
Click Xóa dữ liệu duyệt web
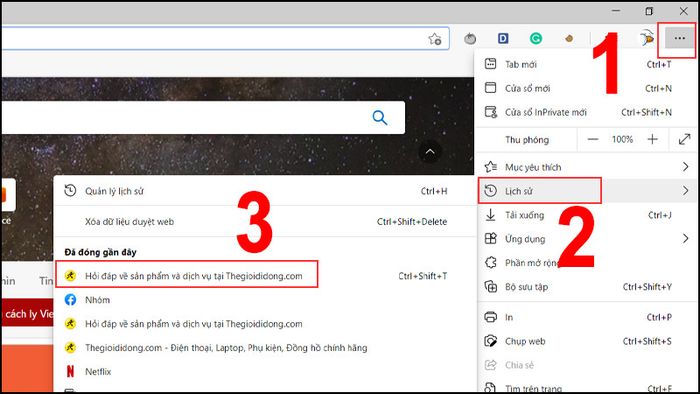pos(264,222)
